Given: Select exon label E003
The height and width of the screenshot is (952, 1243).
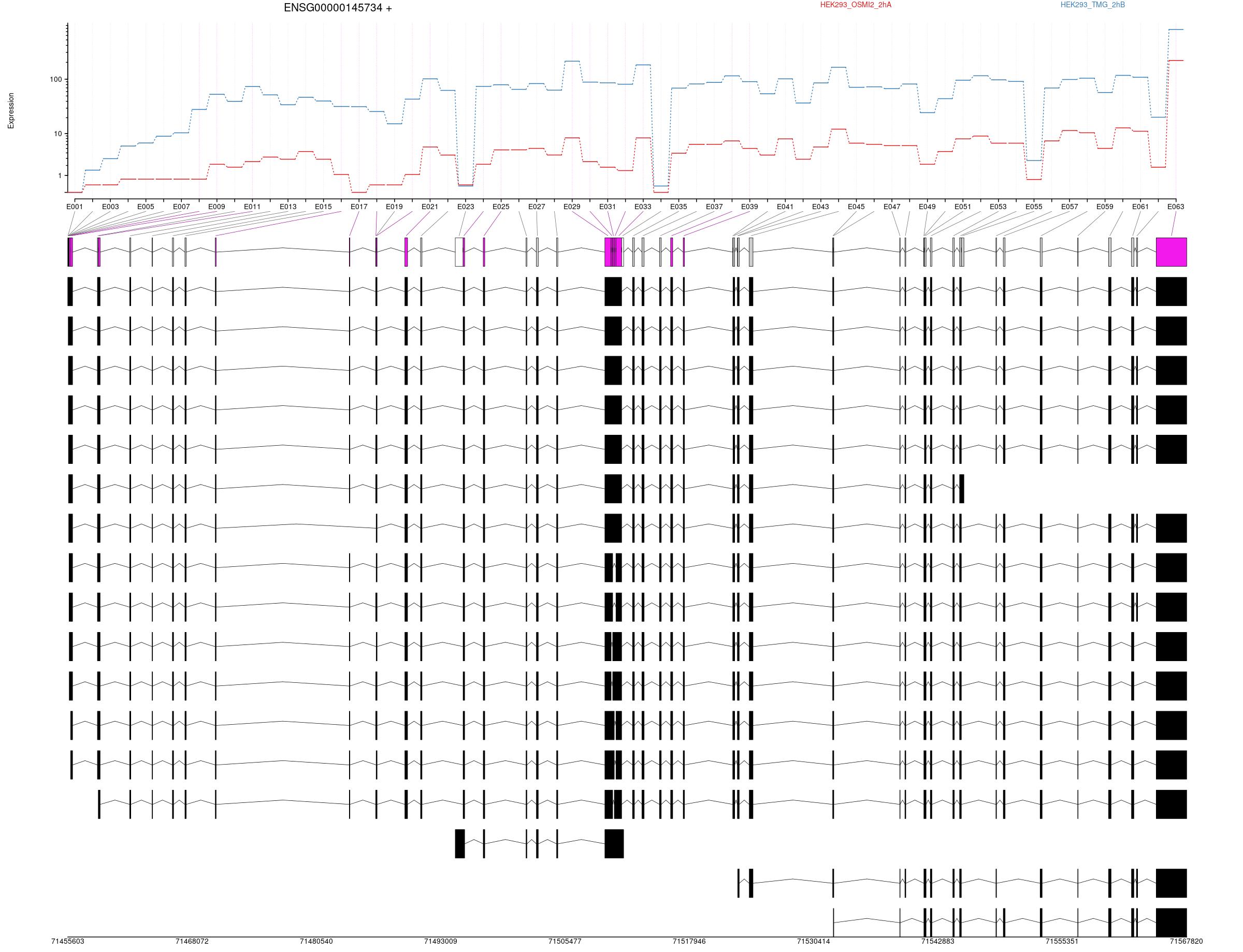Looking at the screenshot, I should point(110,207).
